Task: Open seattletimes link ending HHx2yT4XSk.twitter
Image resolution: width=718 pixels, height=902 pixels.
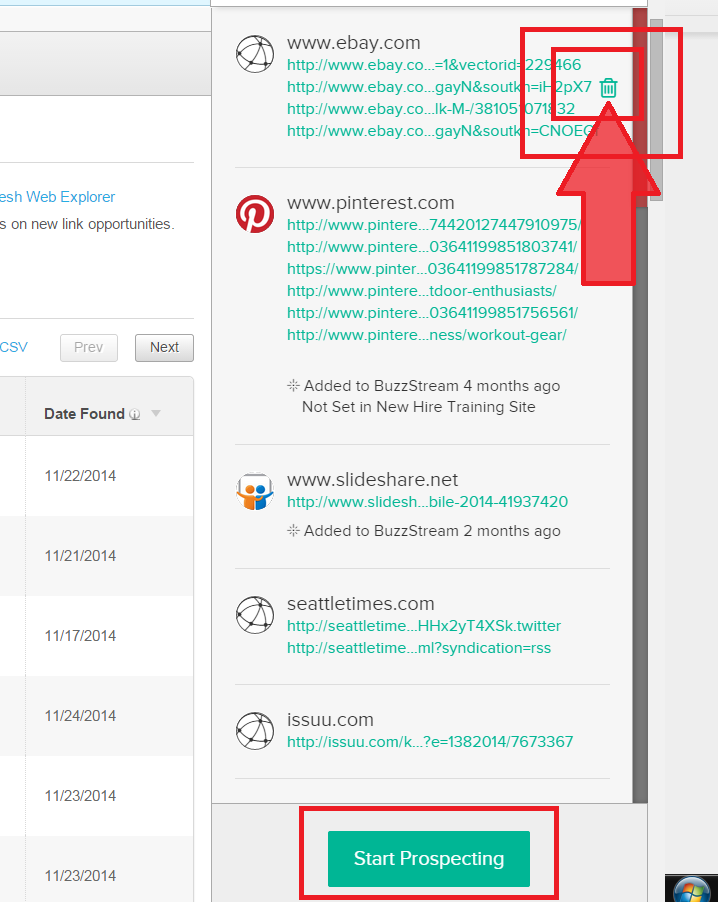Action: pos(424,625)
